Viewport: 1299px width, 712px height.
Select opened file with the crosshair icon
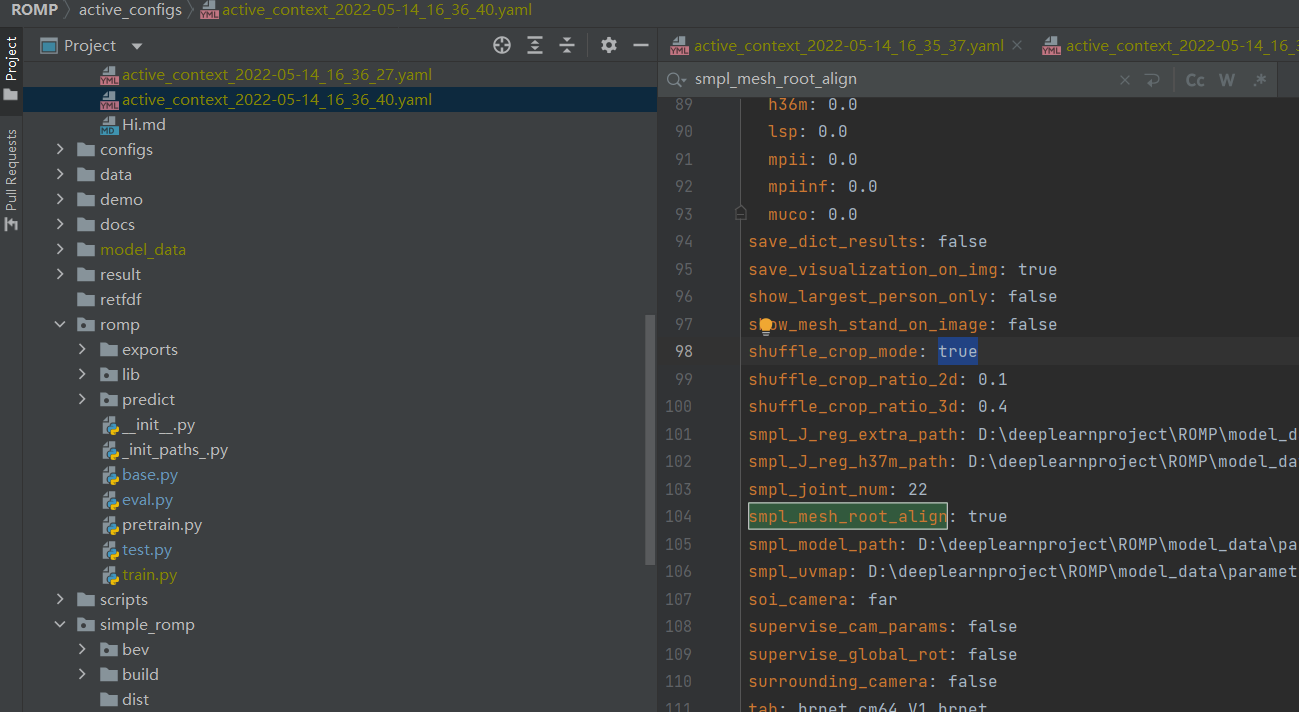pyautogui.click(x=501, y=45)
